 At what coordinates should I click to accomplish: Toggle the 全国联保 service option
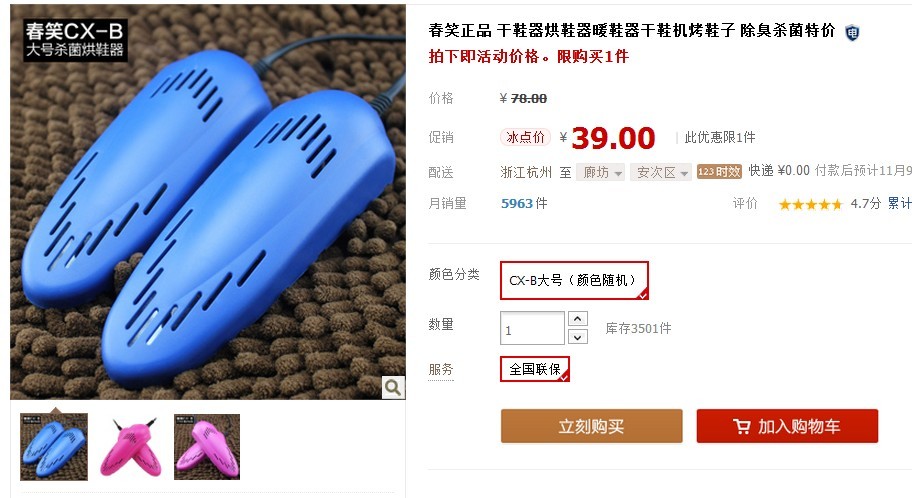click(x=535, y=369)
